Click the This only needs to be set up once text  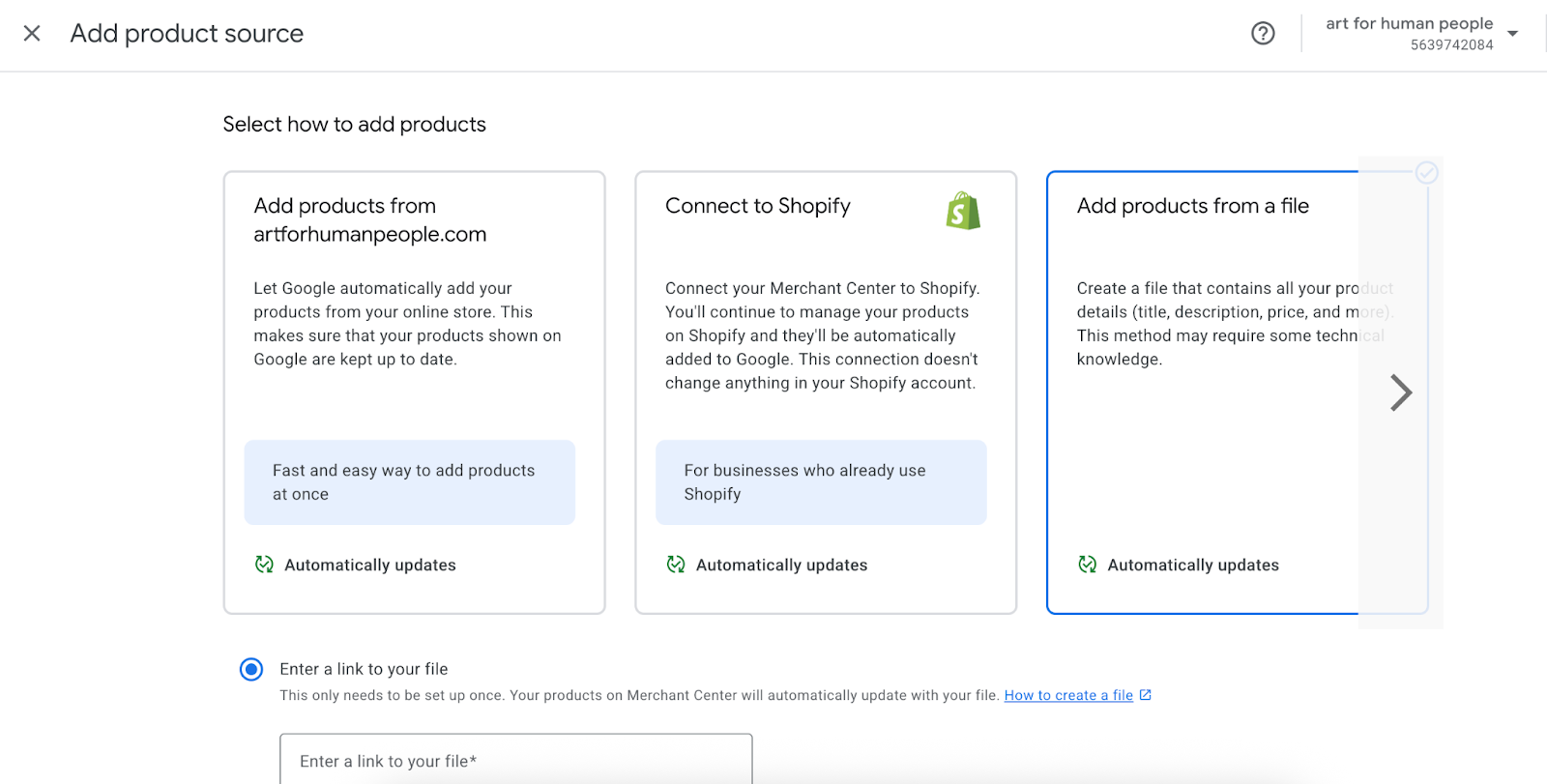click(x=639, y=695)
